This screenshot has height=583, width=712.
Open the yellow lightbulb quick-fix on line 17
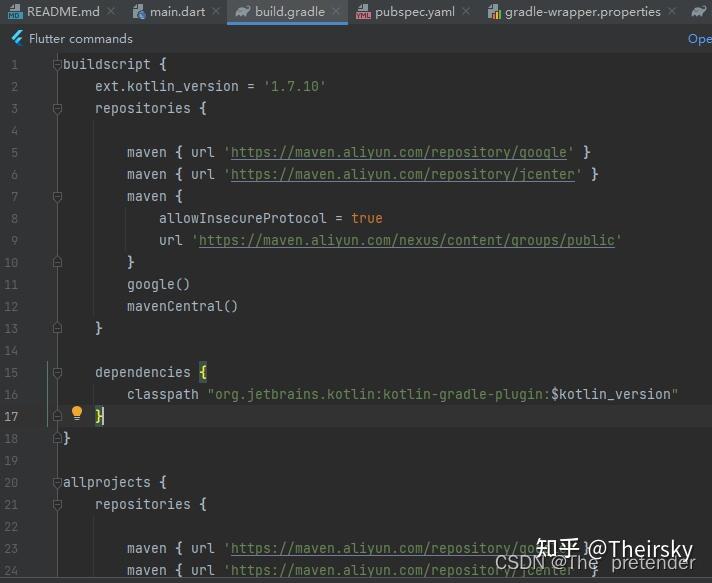tap(77, 413)
